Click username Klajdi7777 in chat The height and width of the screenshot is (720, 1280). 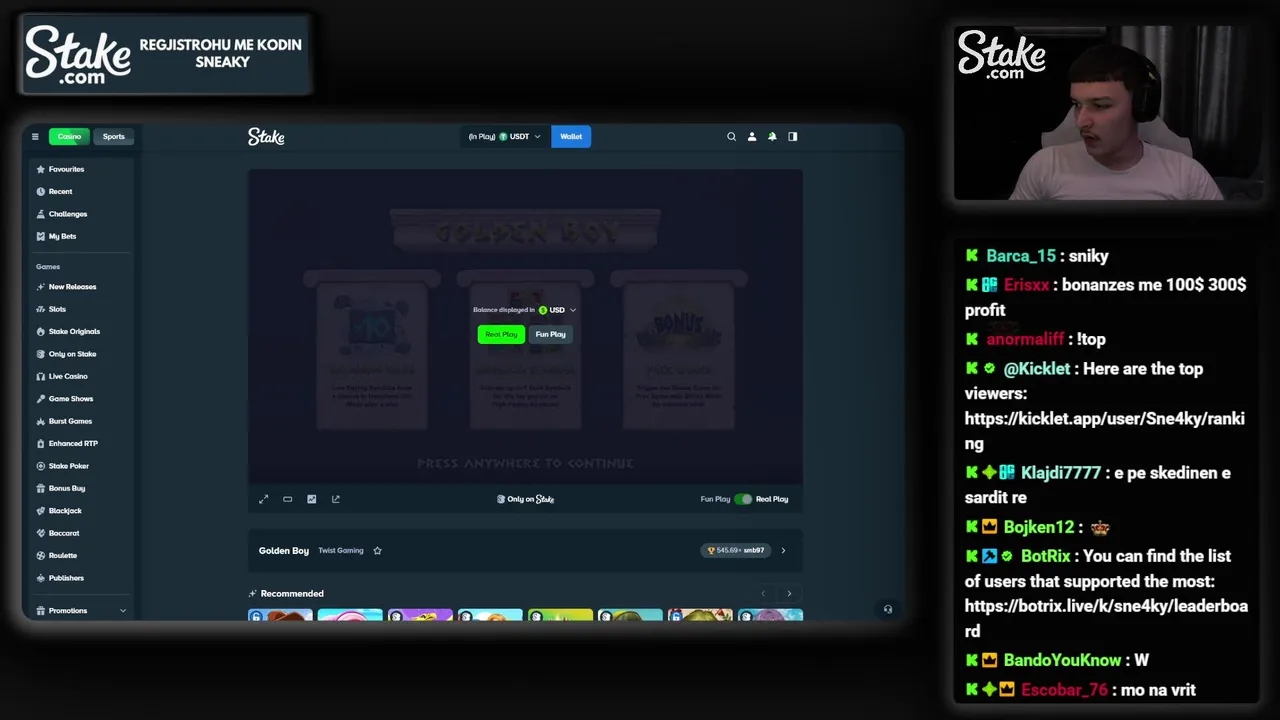click(x=1061, y=473)
